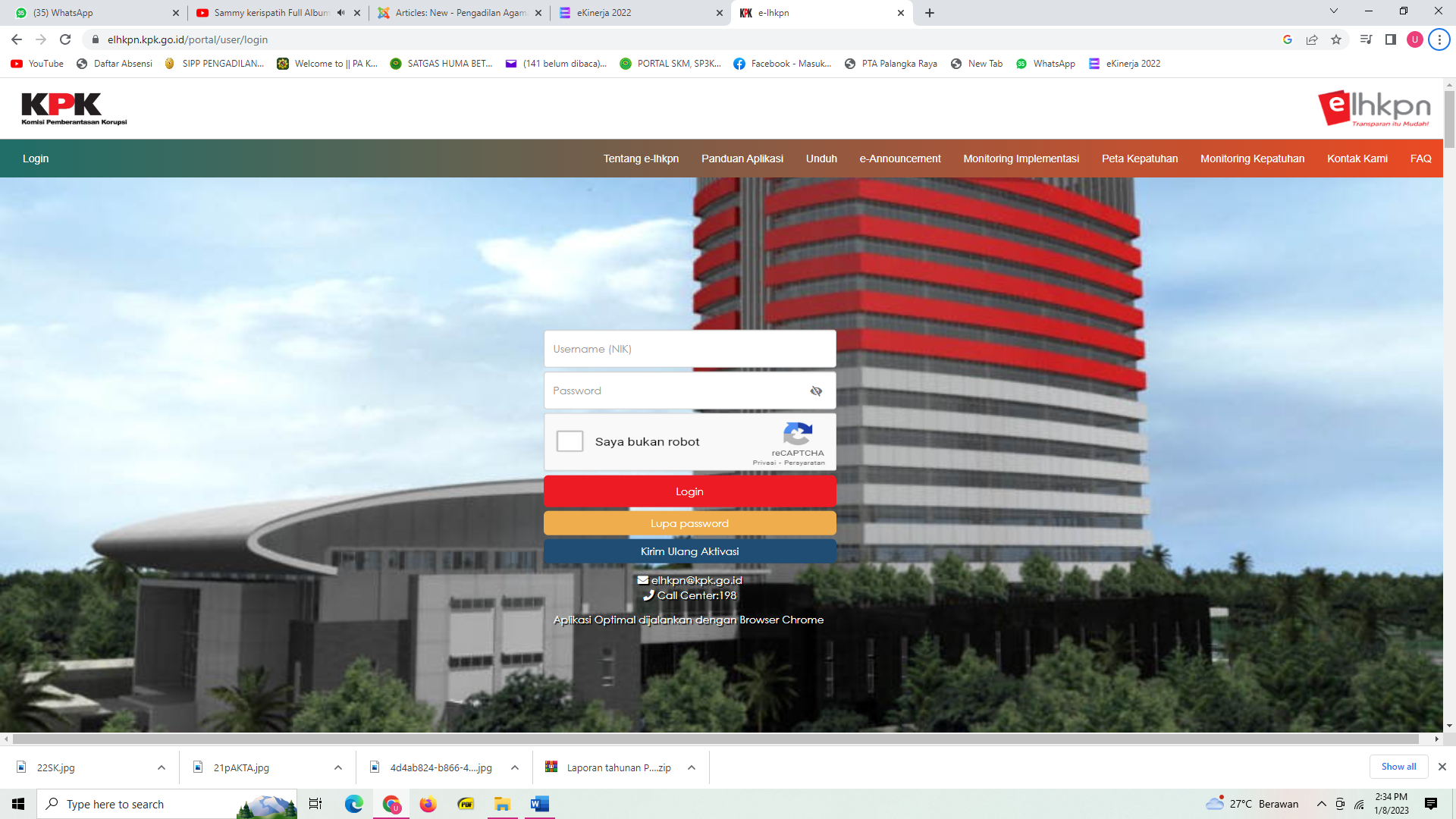Tick the Saya bukan robot checkbox

[570, 441]
